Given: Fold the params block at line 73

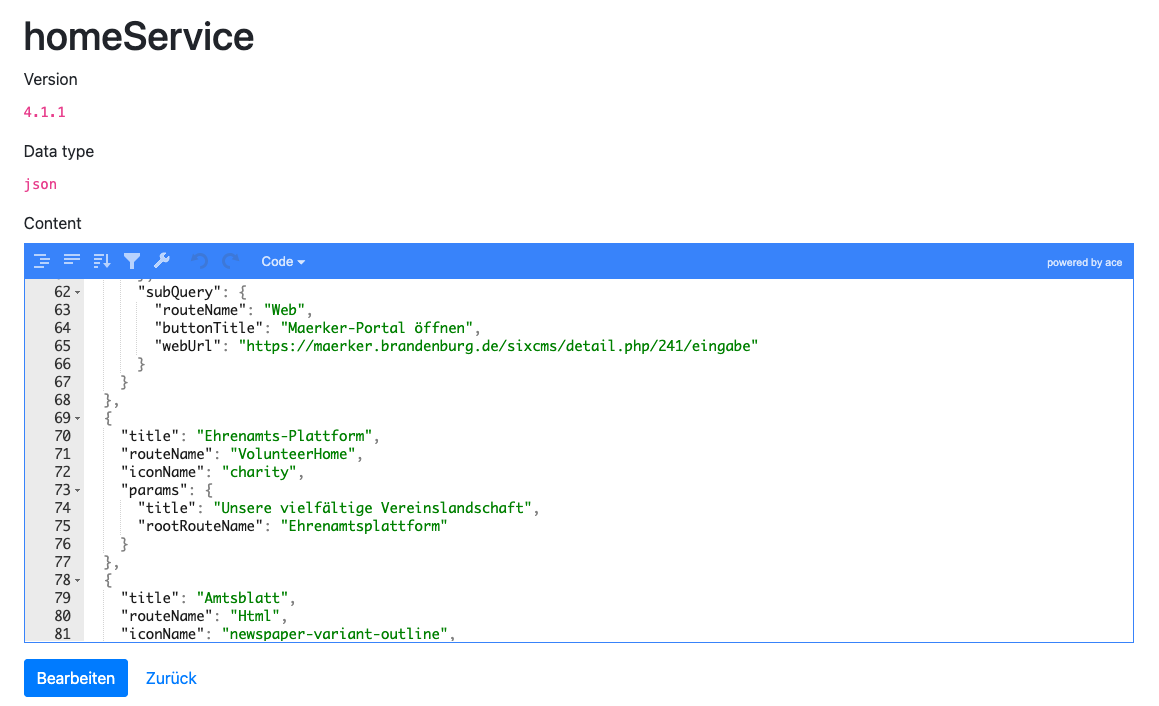Looking at the screenshot, I should point(78,490).
